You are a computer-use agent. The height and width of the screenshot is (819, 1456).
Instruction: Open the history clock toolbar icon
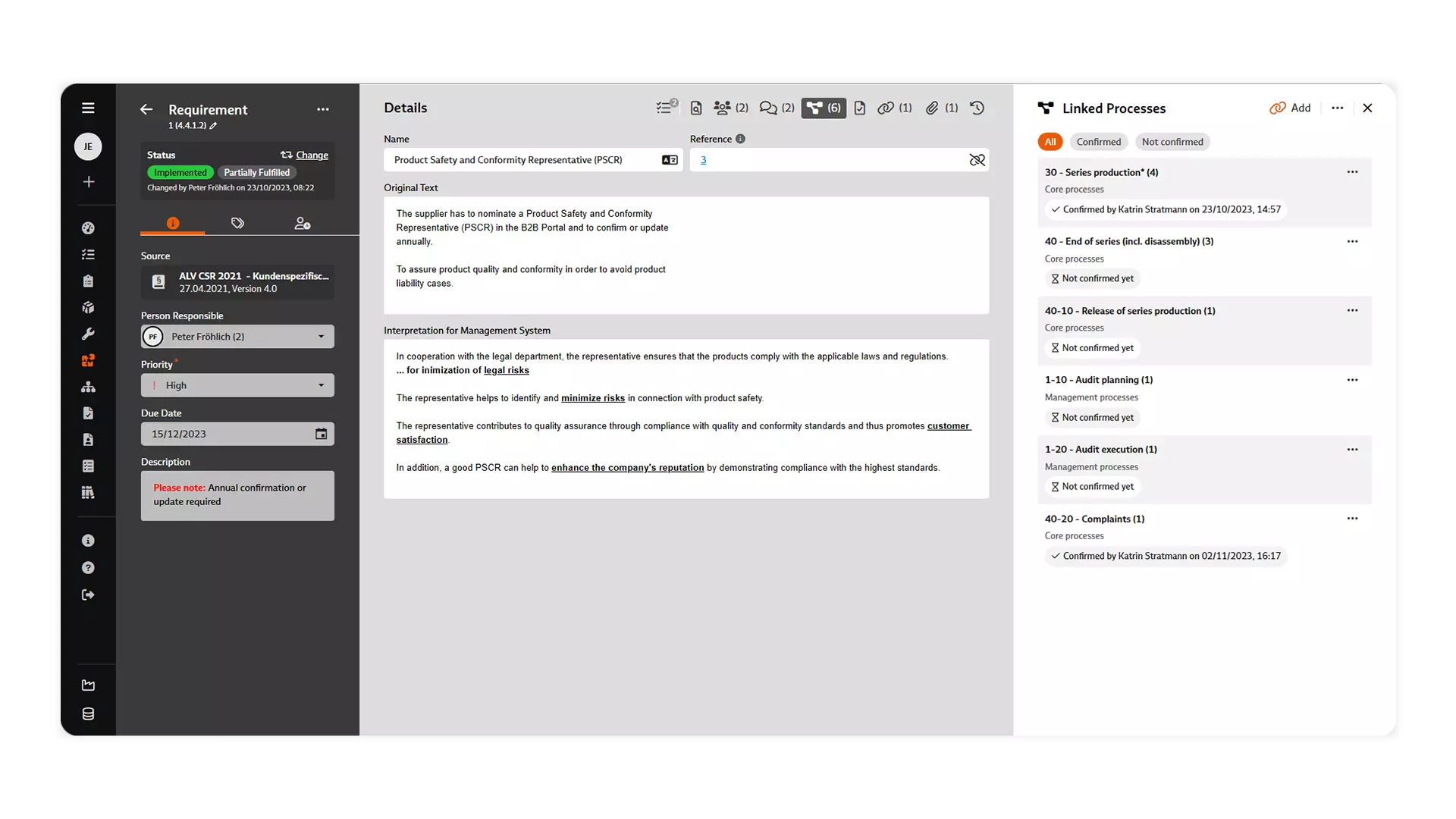coord(977,108)
